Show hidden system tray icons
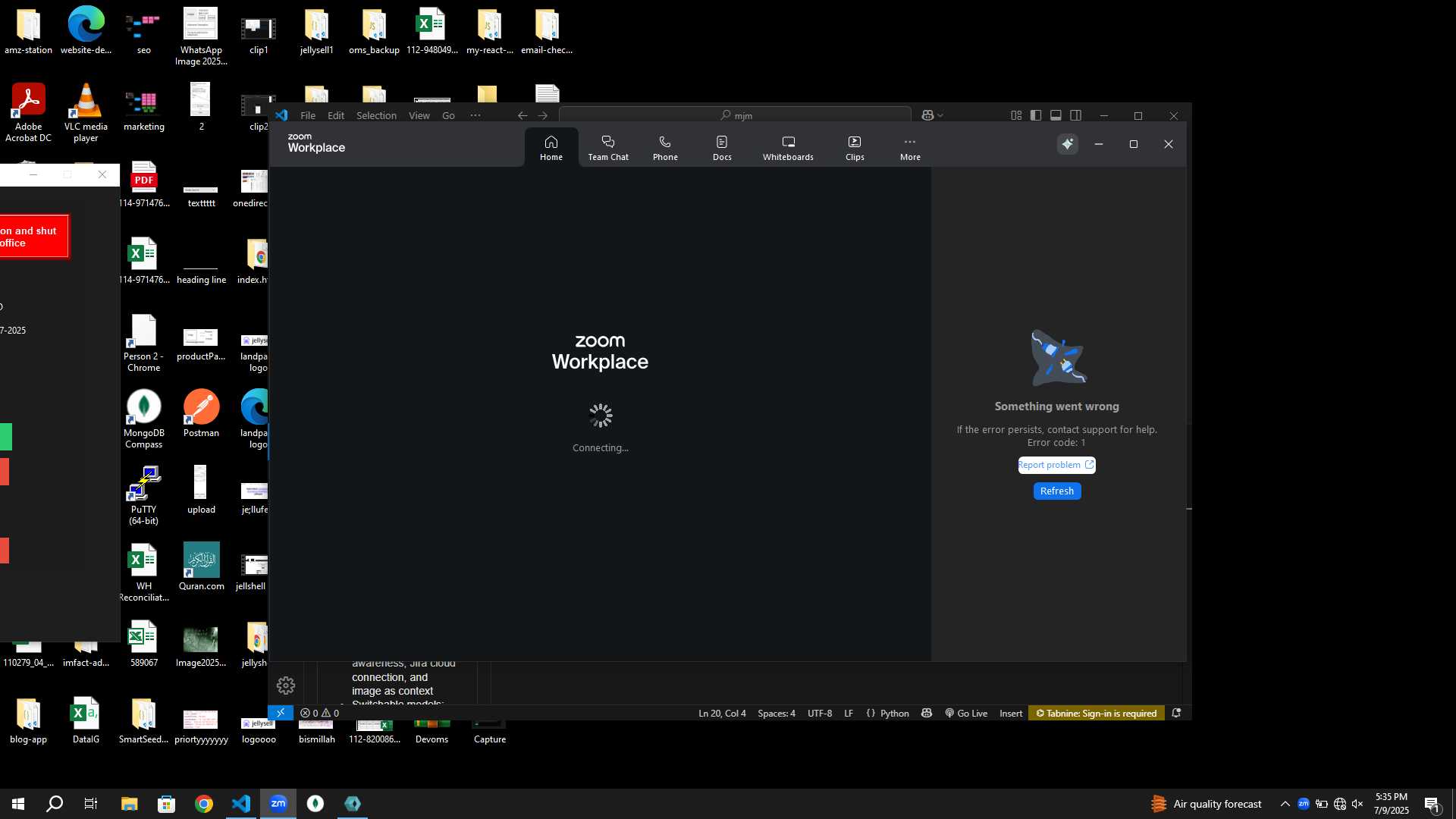 pyautogui.click(x=1285, y=804)
